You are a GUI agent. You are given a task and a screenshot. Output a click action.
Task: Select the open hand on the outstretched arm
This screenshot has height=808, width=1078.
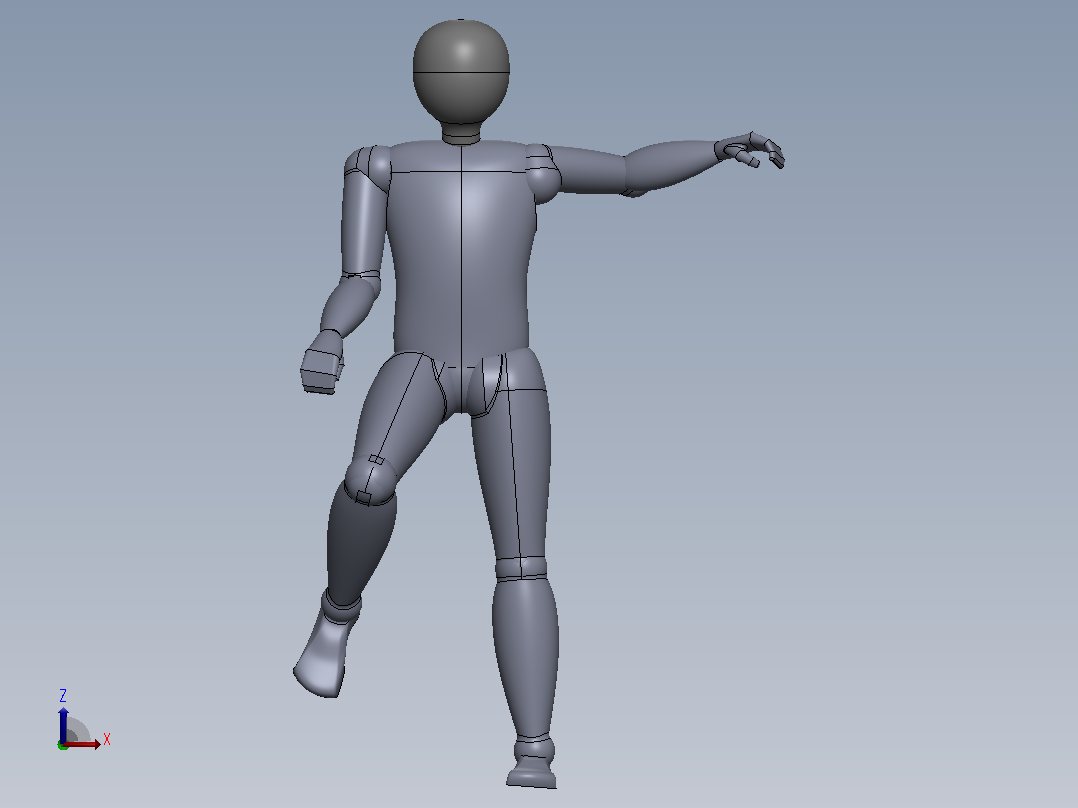click(749, 150)
